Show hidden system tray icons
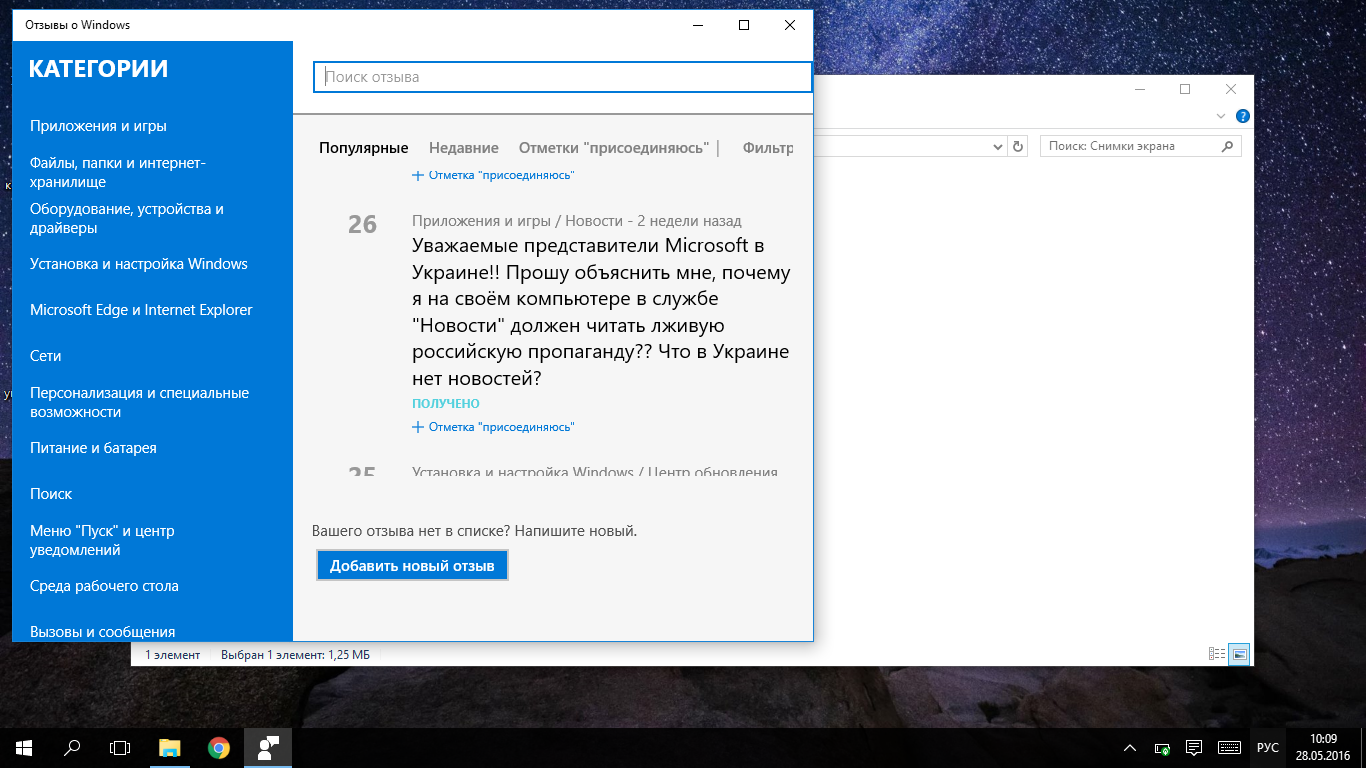This screenshot has width=1366, height=768. coord(1130,748)
